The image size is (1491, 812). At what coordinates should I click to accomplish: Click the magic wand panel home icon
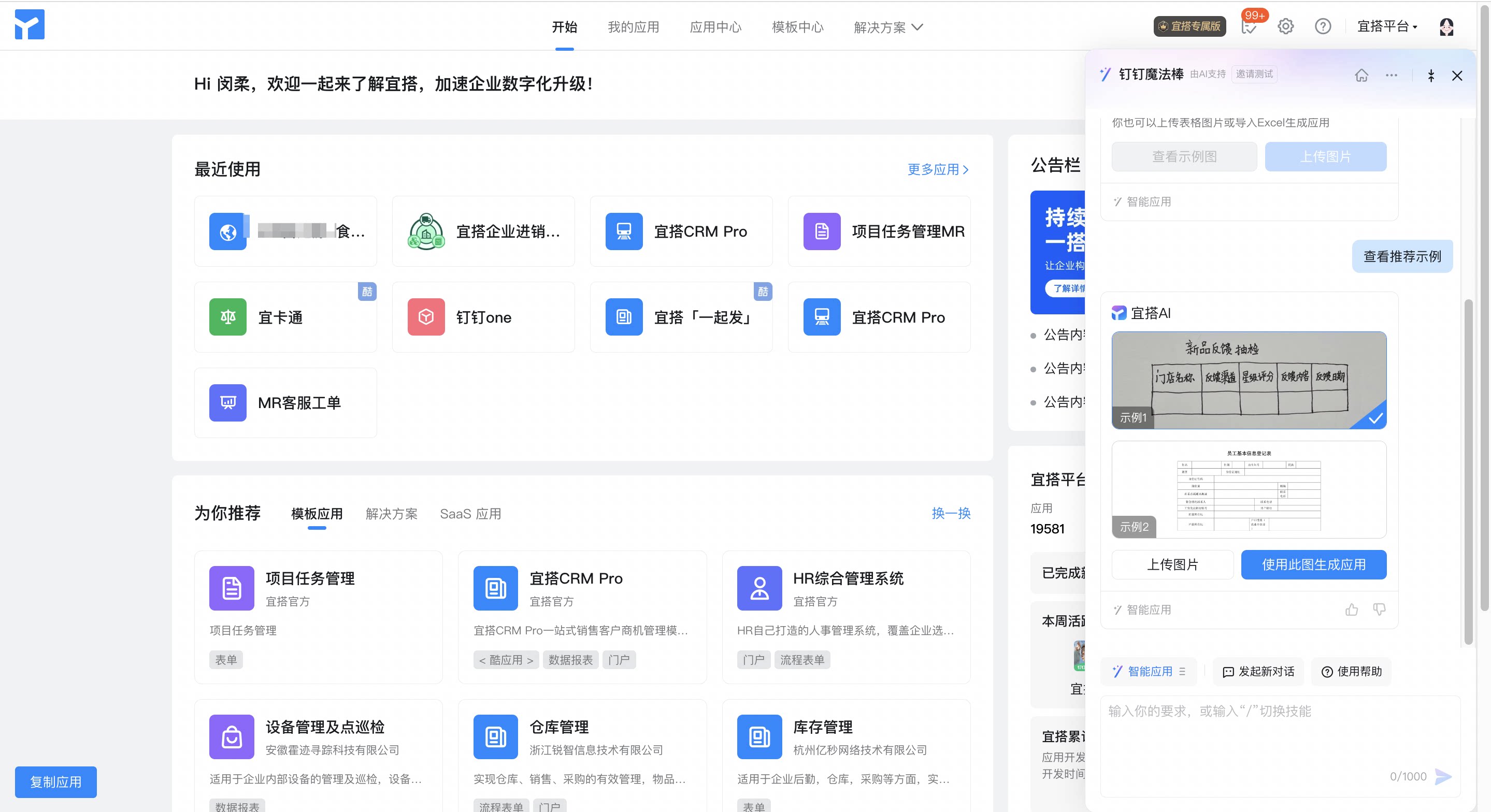1361,75
